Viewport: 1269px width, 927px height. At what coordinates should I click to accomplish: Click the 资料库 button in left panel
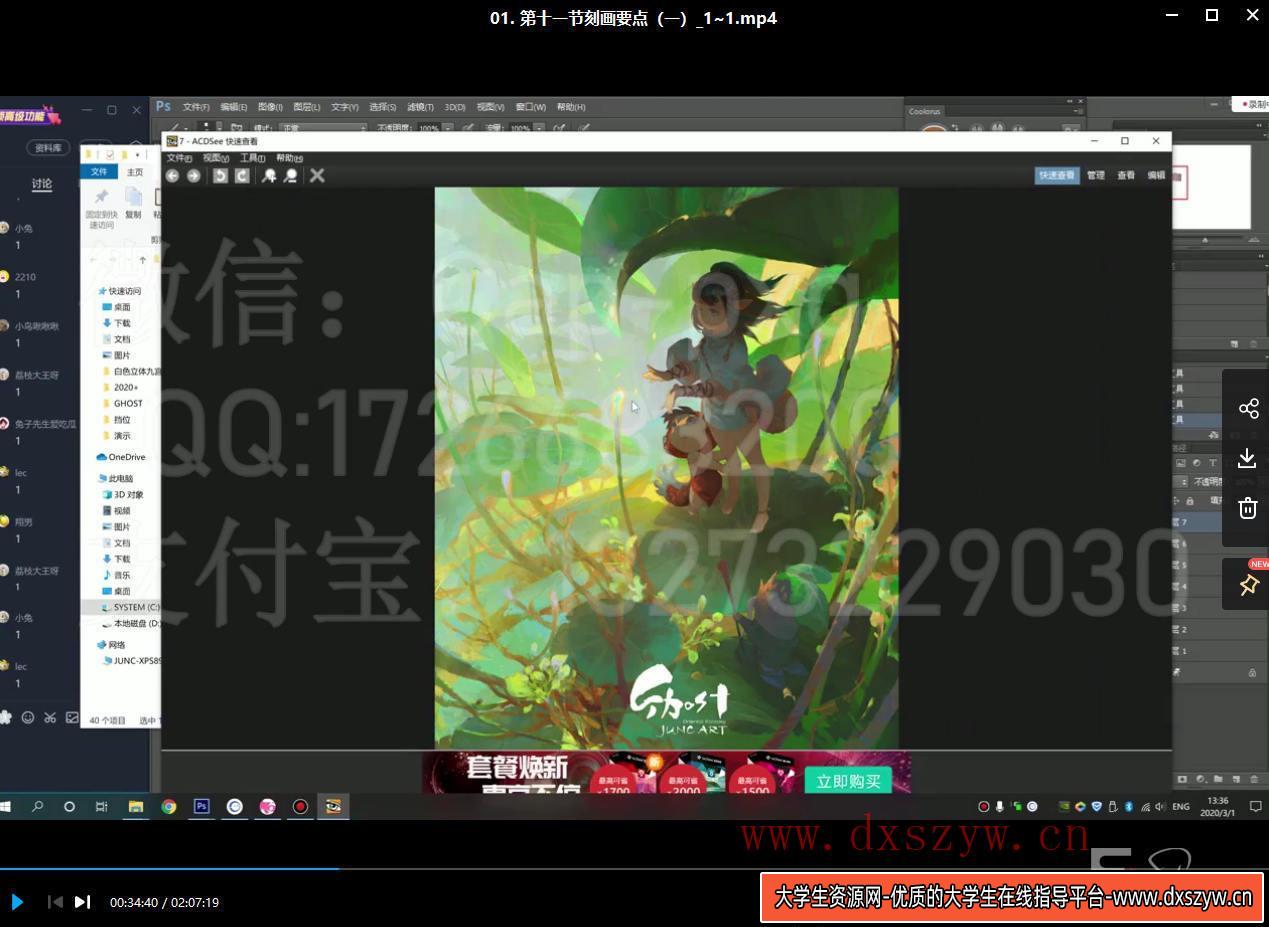(48, 148)
